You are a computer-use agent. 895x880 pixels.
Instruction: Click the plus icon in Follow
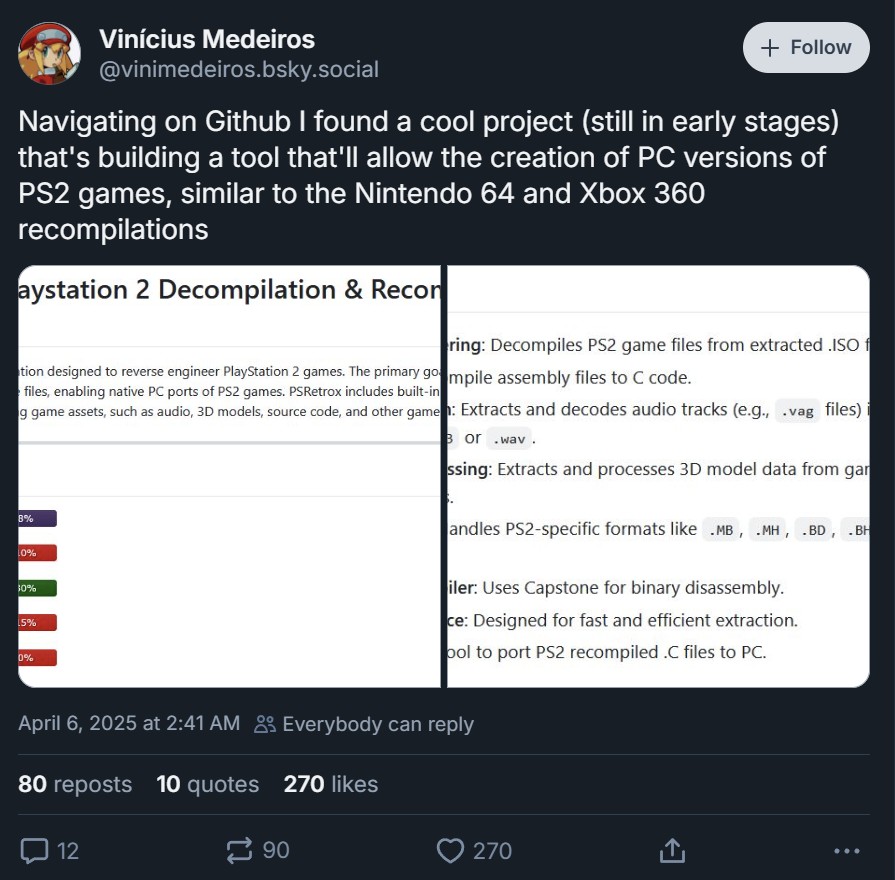[769, 48]
